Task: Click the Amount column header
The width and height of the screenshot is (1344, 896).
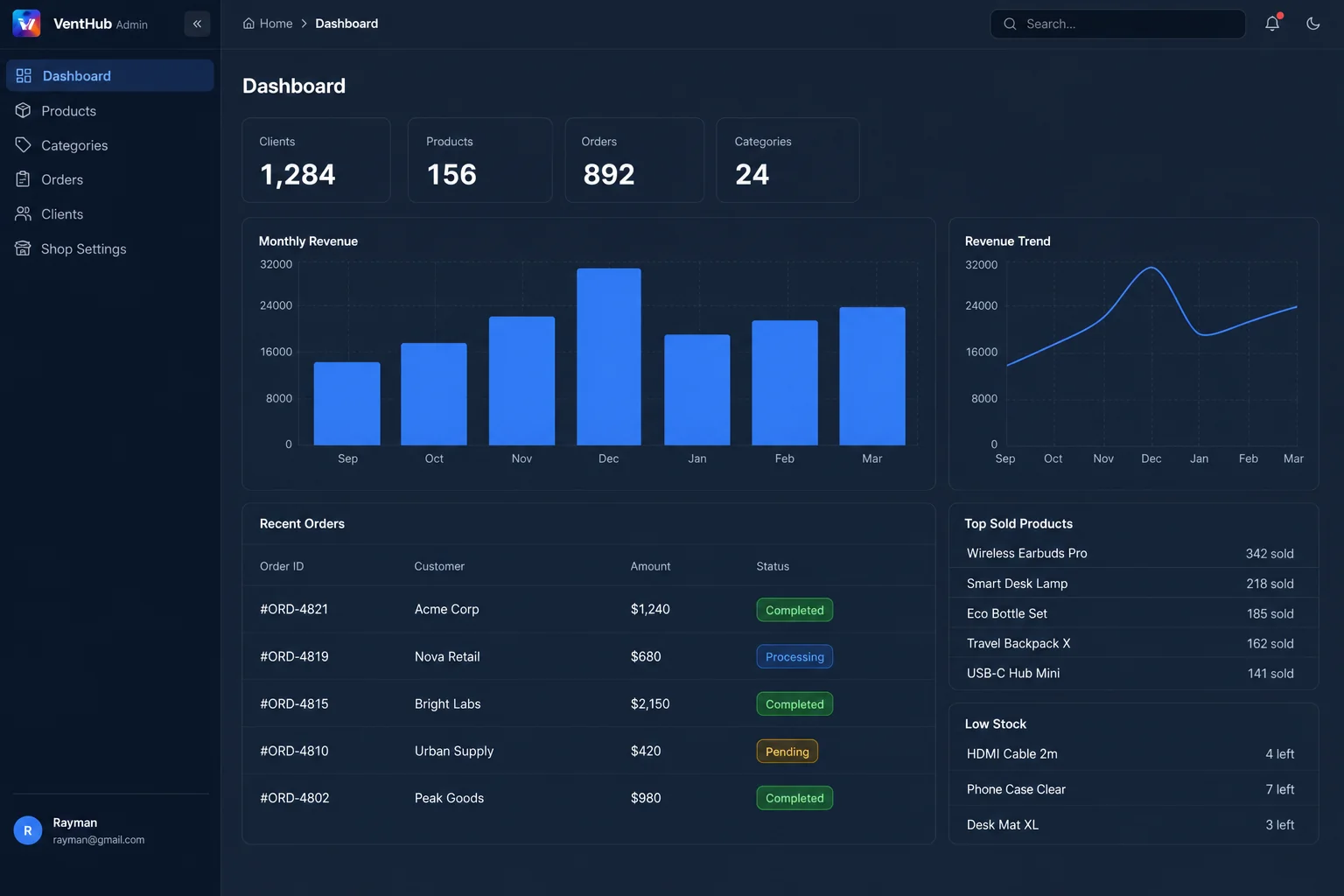Action: [x=650, y=566]
